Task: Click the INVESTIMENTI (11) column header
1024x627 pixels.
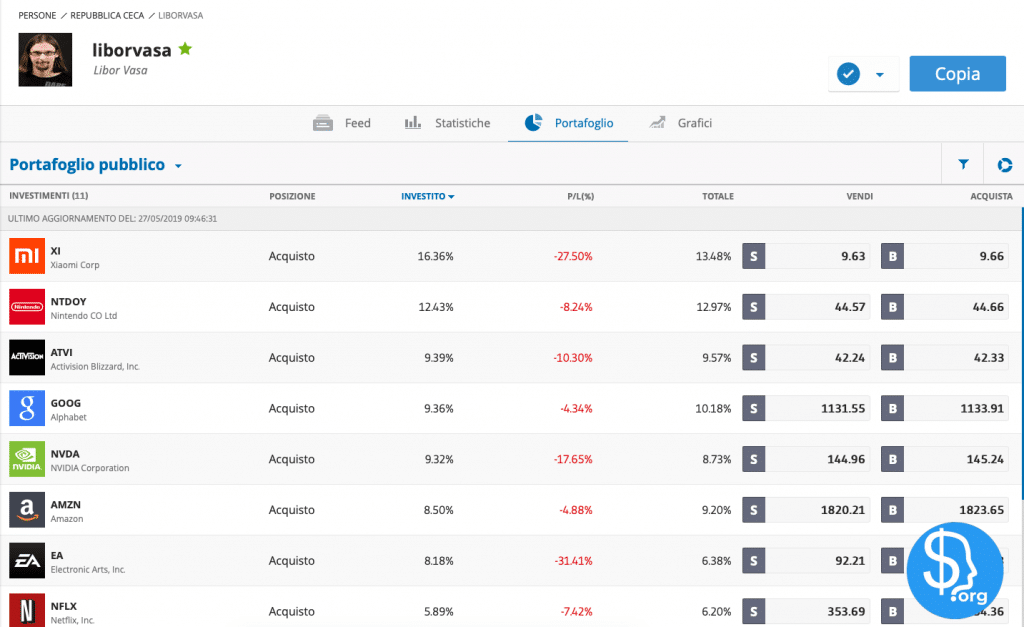Action: click(48, 196)
